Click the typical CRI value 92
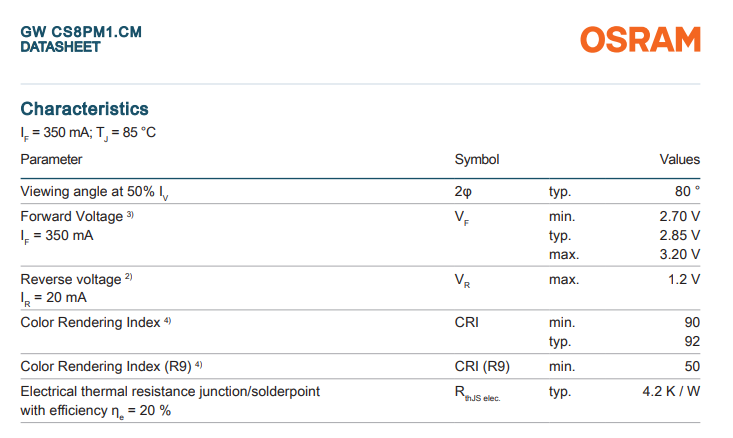This screenshot has height=438, width=733. click(x=692, y=341)
